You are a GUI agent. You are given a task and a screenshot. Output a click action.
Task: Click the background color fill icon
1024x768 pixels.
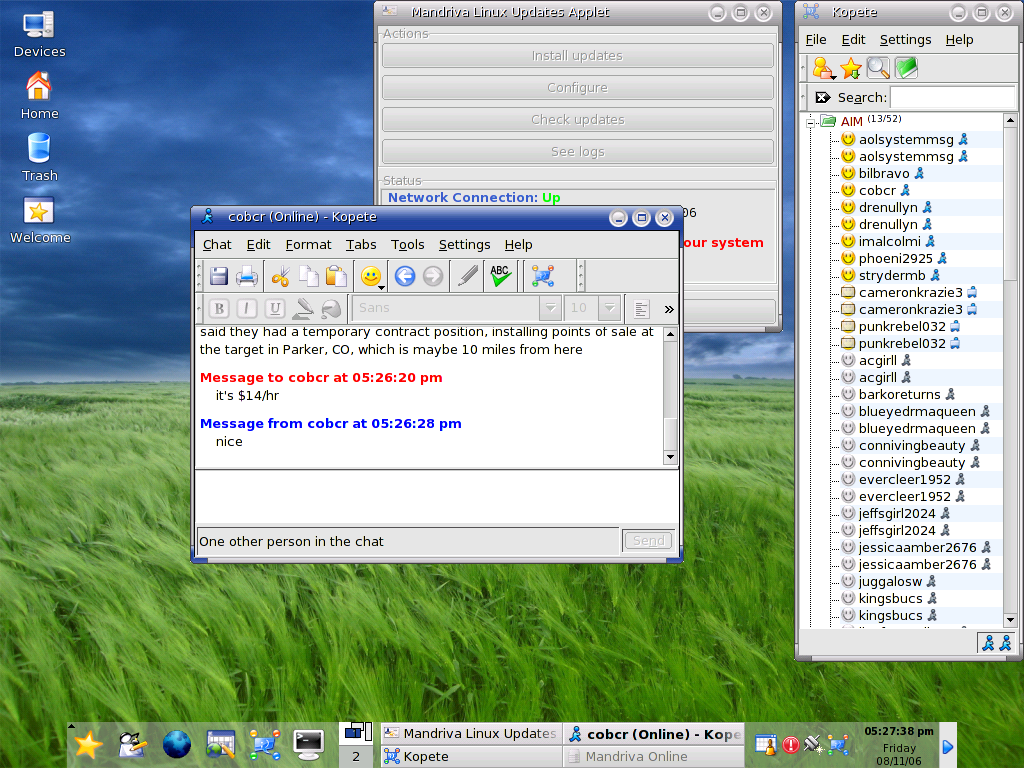(331, 308)
